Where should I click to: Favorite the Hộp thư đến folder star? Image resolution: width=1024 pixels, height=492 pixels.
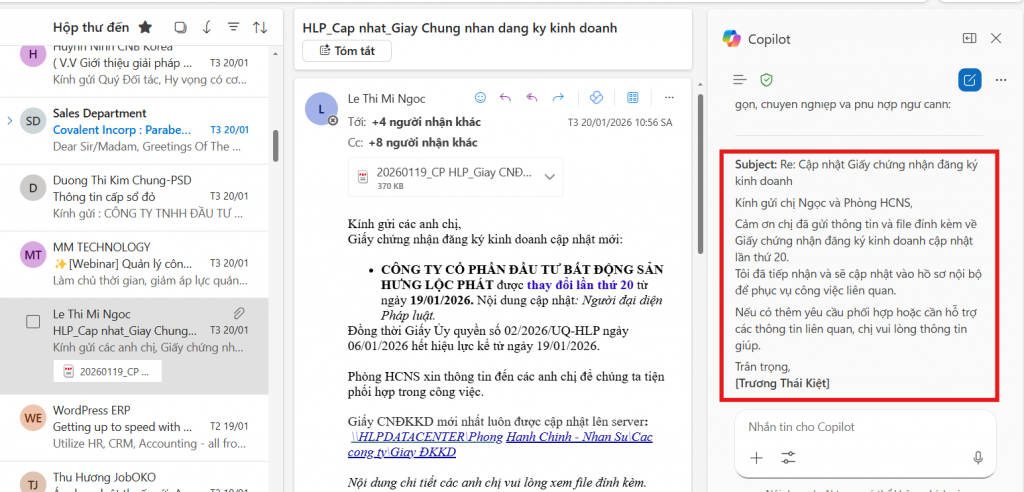145,27
